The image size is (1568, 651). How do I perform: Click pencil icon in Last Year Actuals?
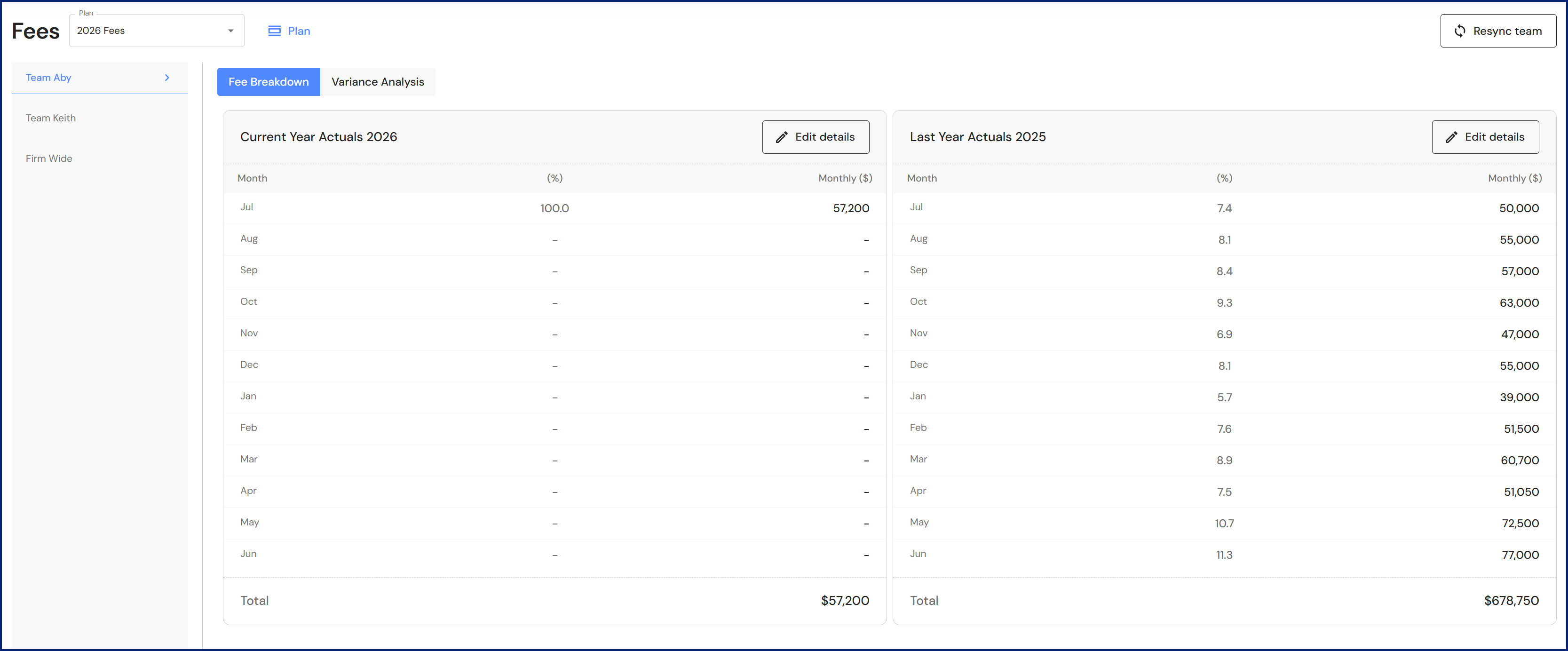[x=1451, y=138]
